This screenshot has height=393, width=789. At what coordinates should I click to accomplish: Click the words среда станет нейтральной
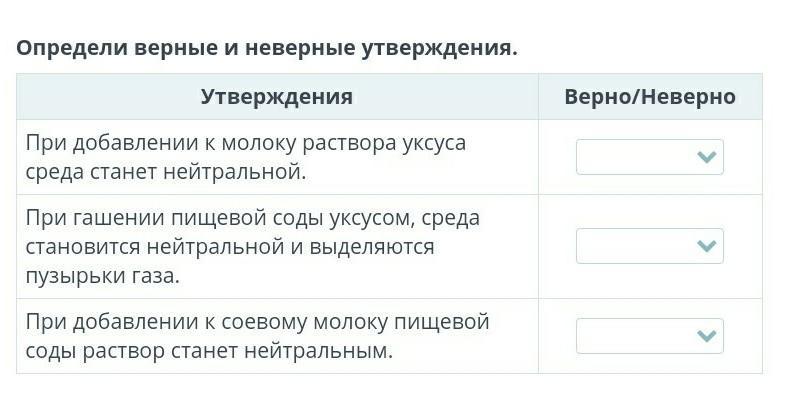coord(166,173)
